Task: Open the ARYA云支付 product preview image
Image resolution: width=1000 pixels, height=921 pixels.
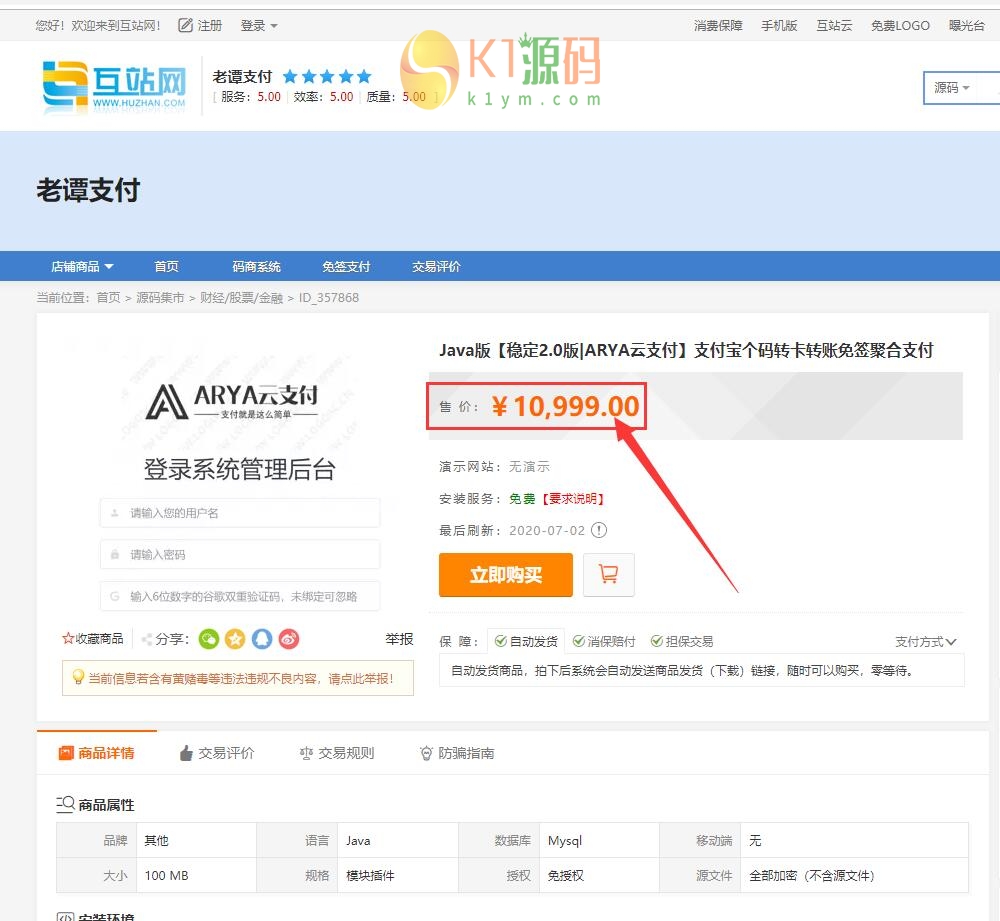Action: (x=239, y=473)
